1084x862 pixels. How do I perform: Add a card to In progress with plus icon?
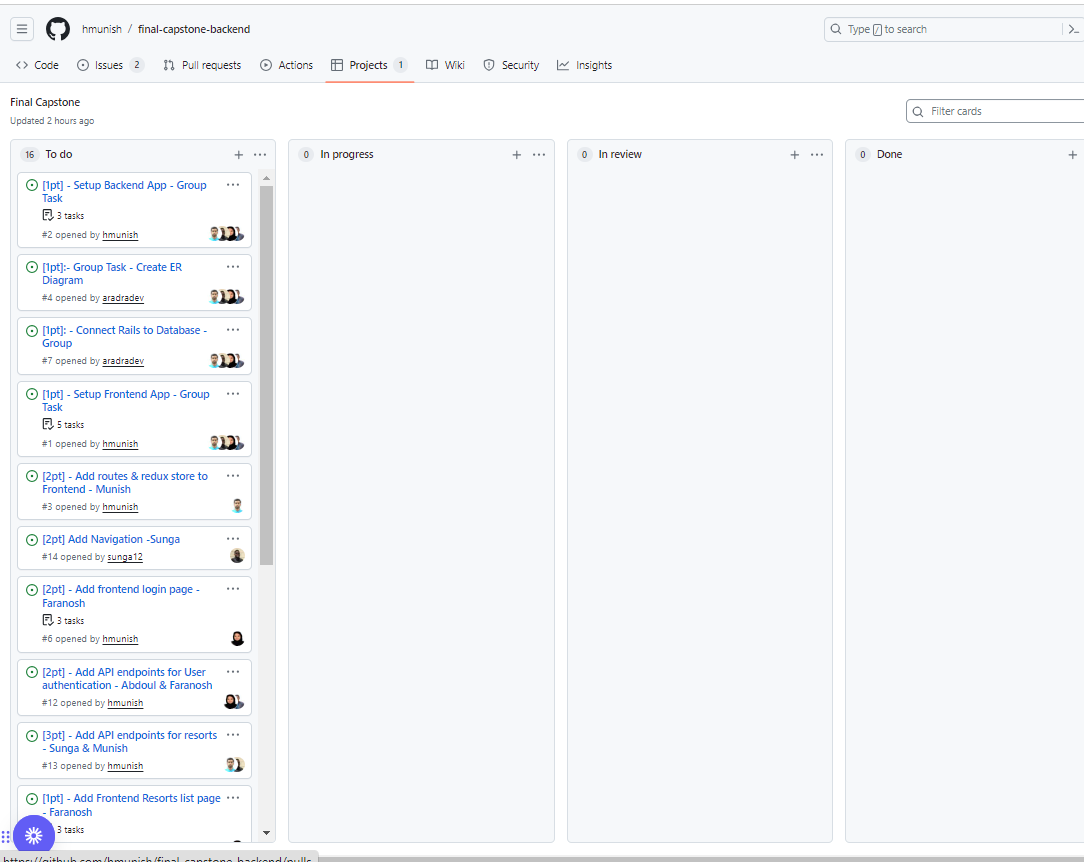click(x=517, y=155)
